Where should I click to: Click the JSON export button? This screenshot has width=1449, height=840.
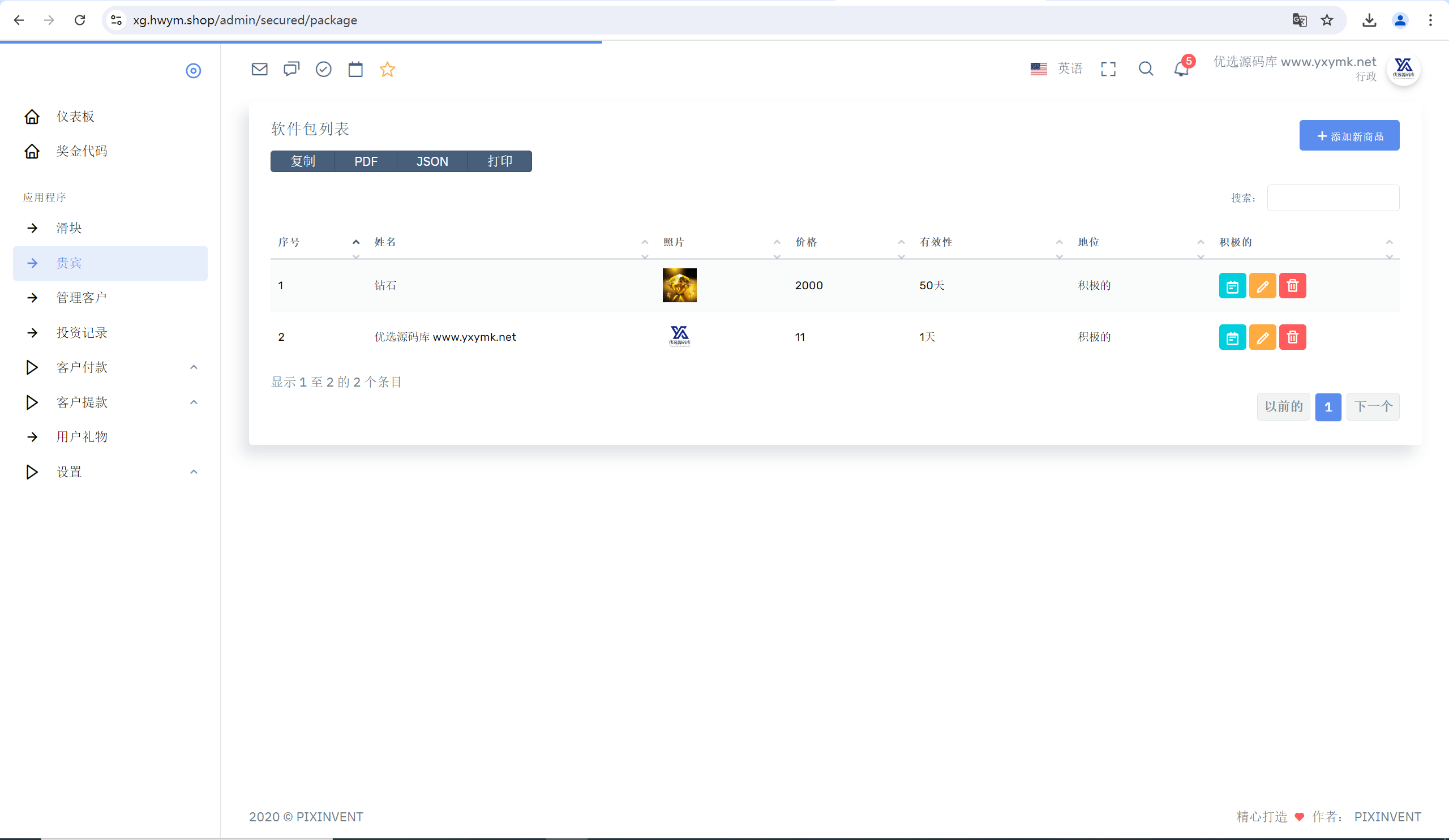pos(432,161)
